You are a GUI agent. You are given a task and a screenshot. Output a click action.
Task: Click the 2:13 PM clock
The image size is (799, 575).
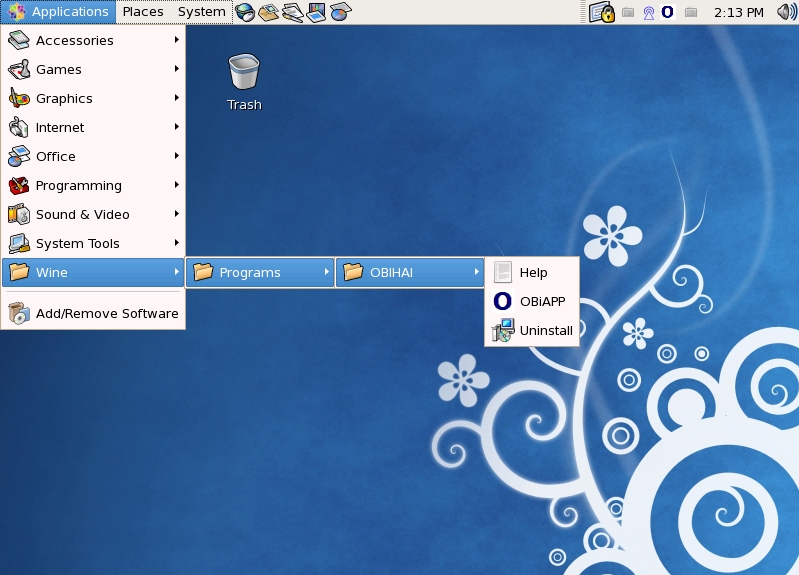click(x=738, y=12)
